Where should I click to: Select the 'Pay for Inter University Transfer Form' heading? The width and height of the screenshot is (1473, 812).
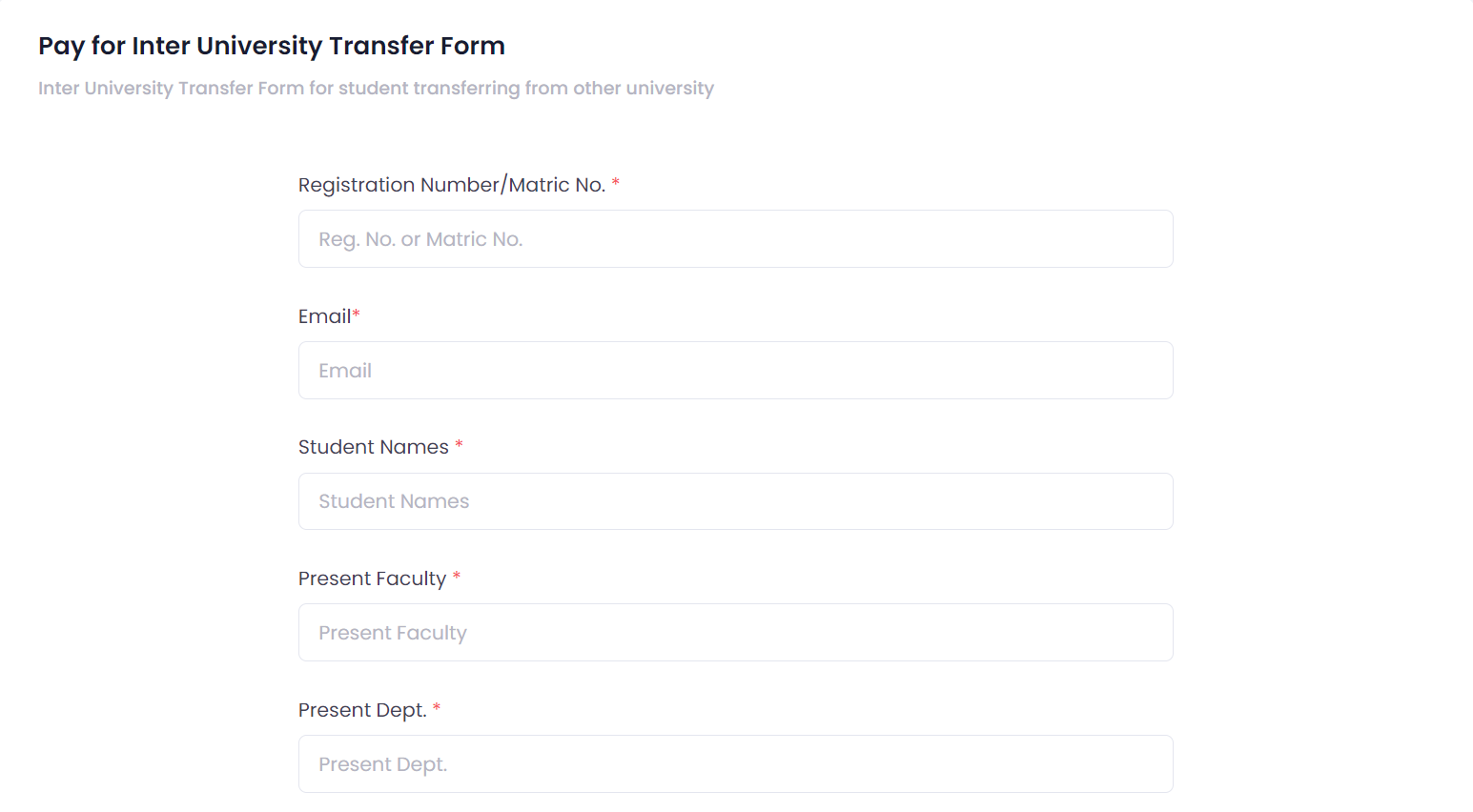271,45
